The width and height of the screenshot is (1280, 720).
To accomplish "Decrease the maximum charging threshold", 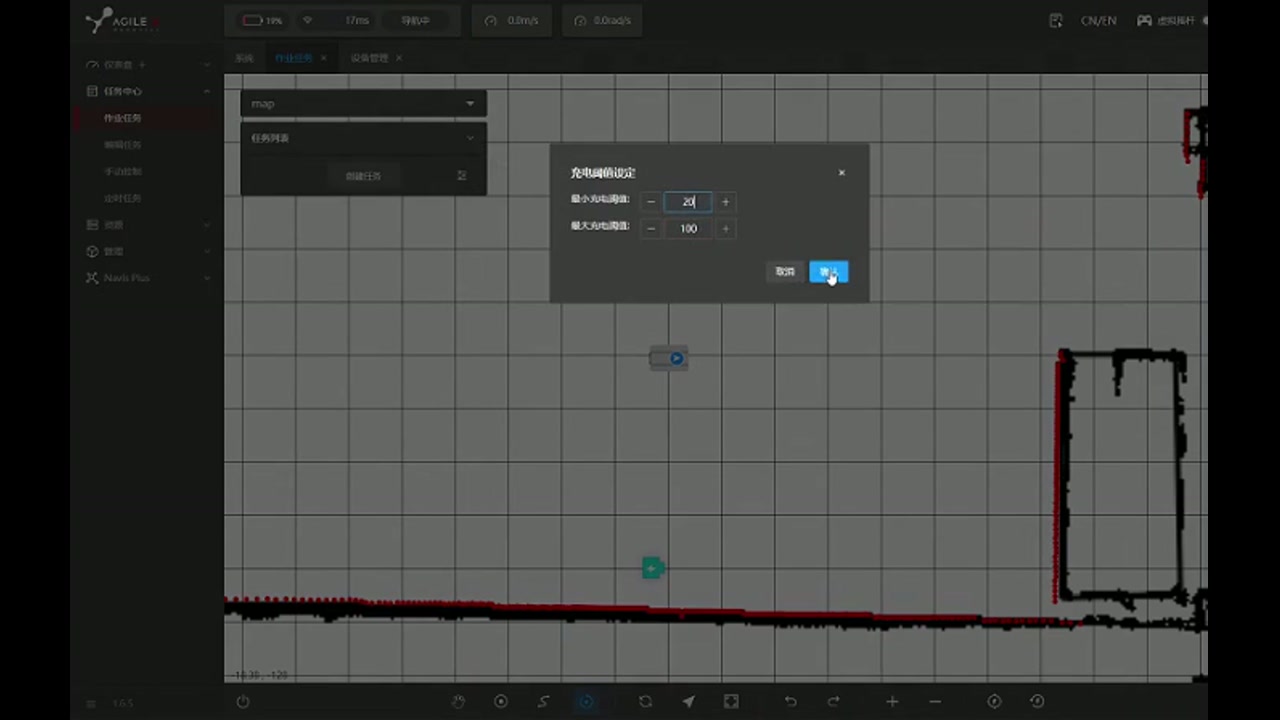I will tap(651, 229).
